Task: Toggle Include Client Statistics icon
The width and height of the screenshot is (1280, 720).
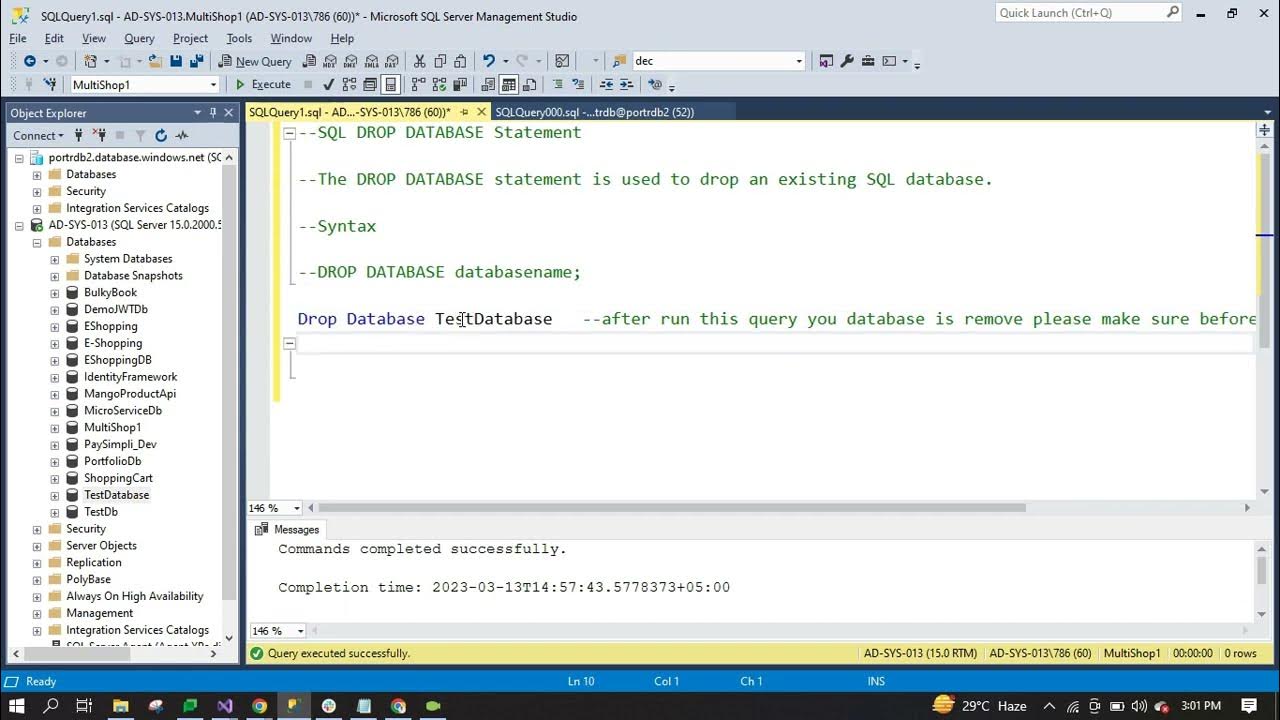Action: click(460, 85)
